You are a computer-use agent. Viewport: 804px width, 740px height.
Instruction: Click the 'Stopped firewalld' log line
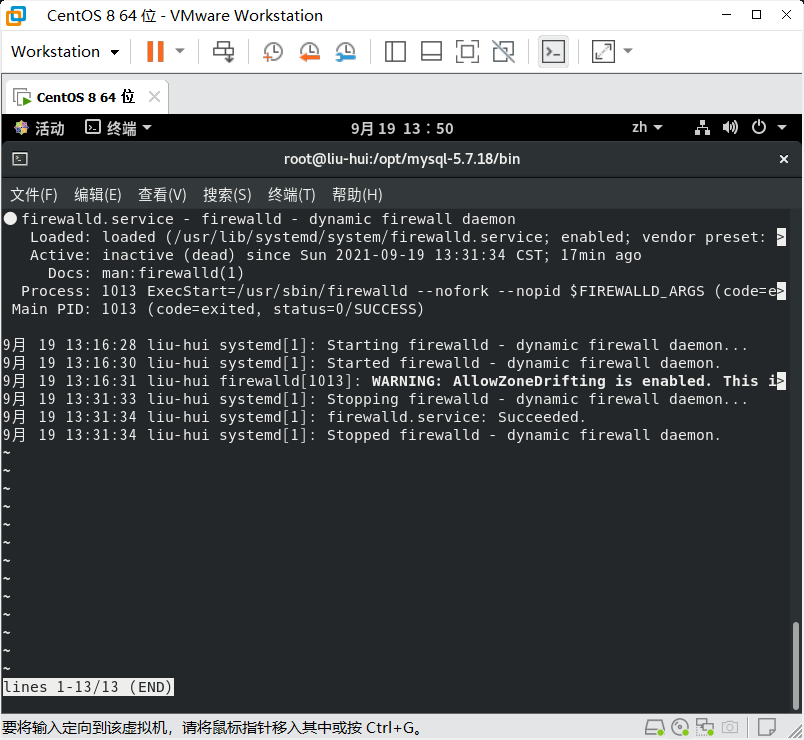[x=361, y=435]
